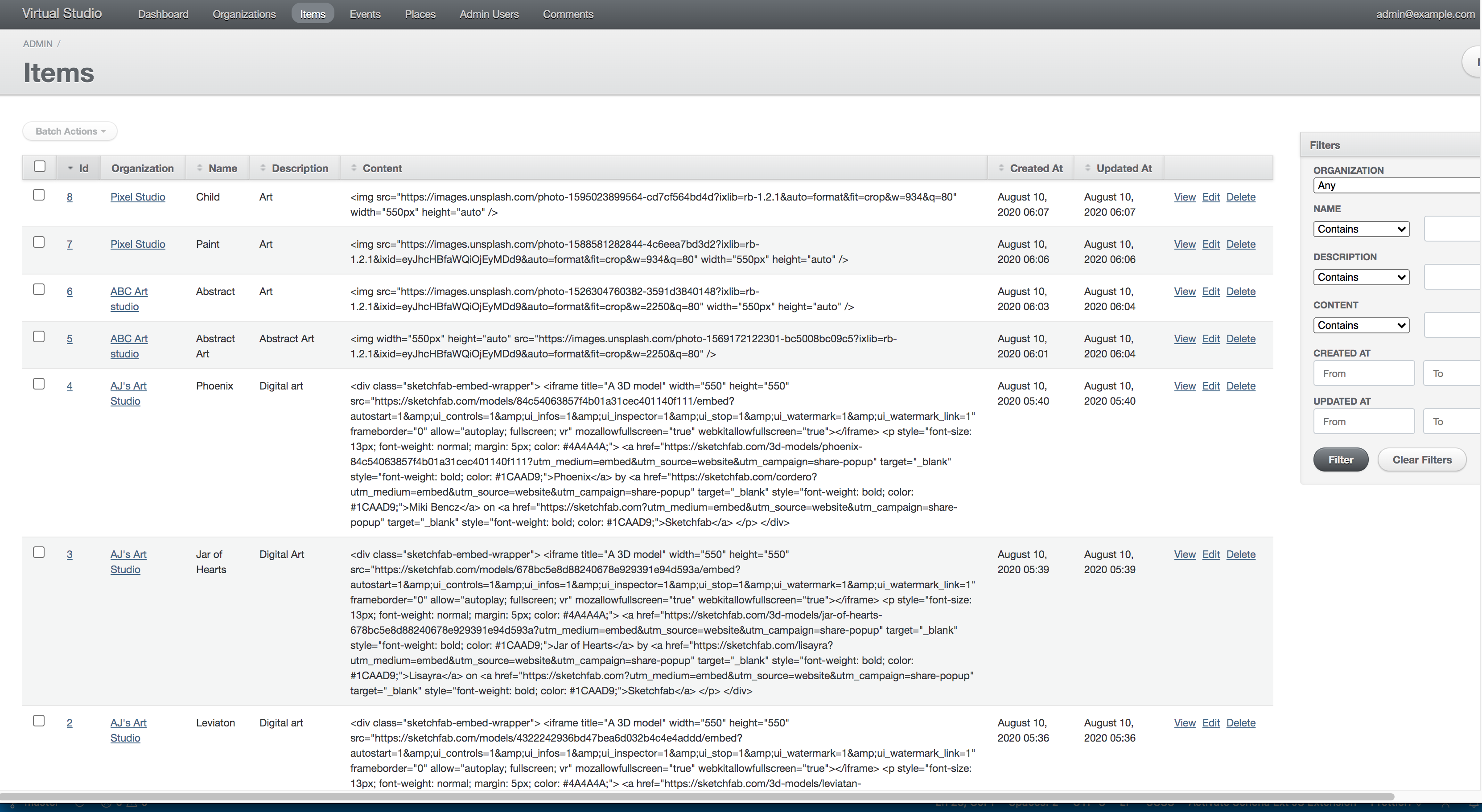Tick the checkbox for item 8
Viewport: 1482px width, 812px height.
pos(38,195)
